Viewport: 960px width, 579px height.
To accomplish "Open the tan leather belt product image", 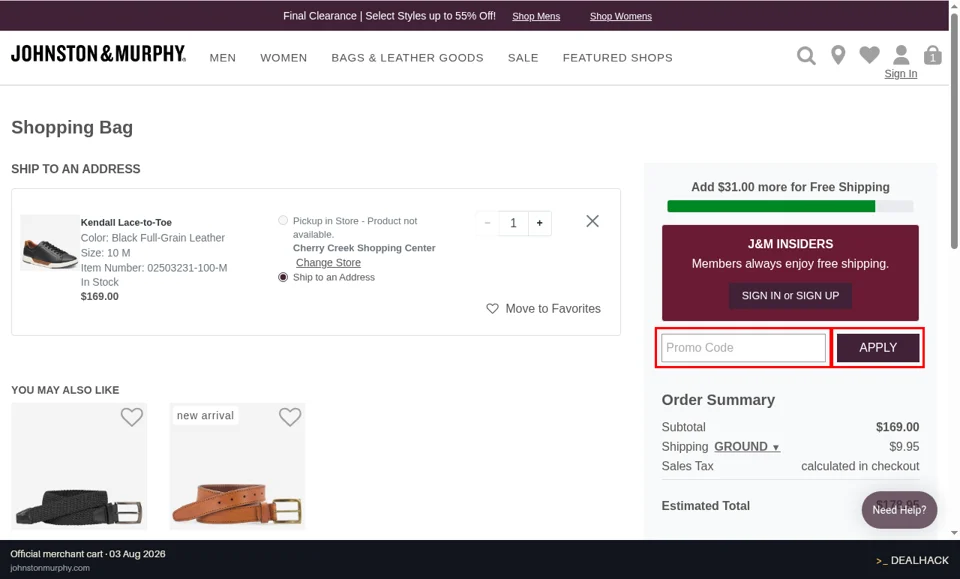I will pyautogui.click(x=238, y=466).
